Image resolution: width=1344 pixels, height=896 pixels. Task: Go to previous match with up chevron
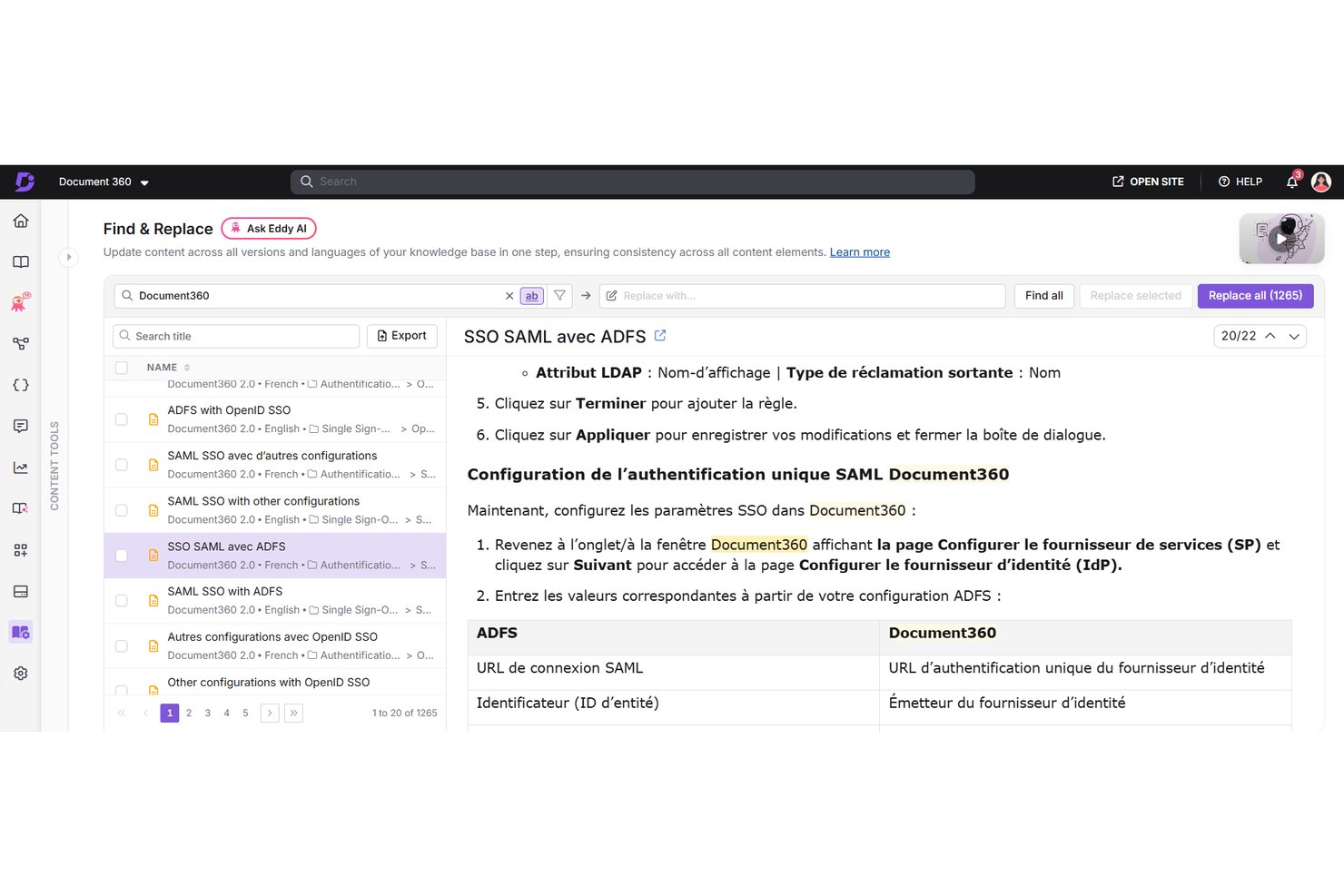[x=1270, y=336]
